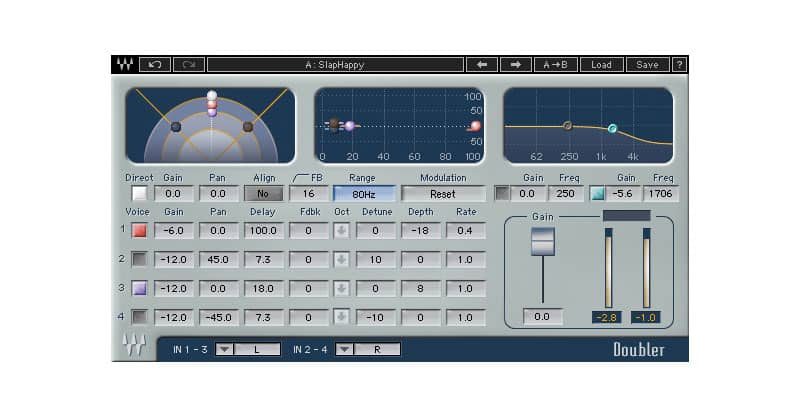Select the red voice ball in delay display
This screenshot has width=800, height=417.
[x=475, y=126]
